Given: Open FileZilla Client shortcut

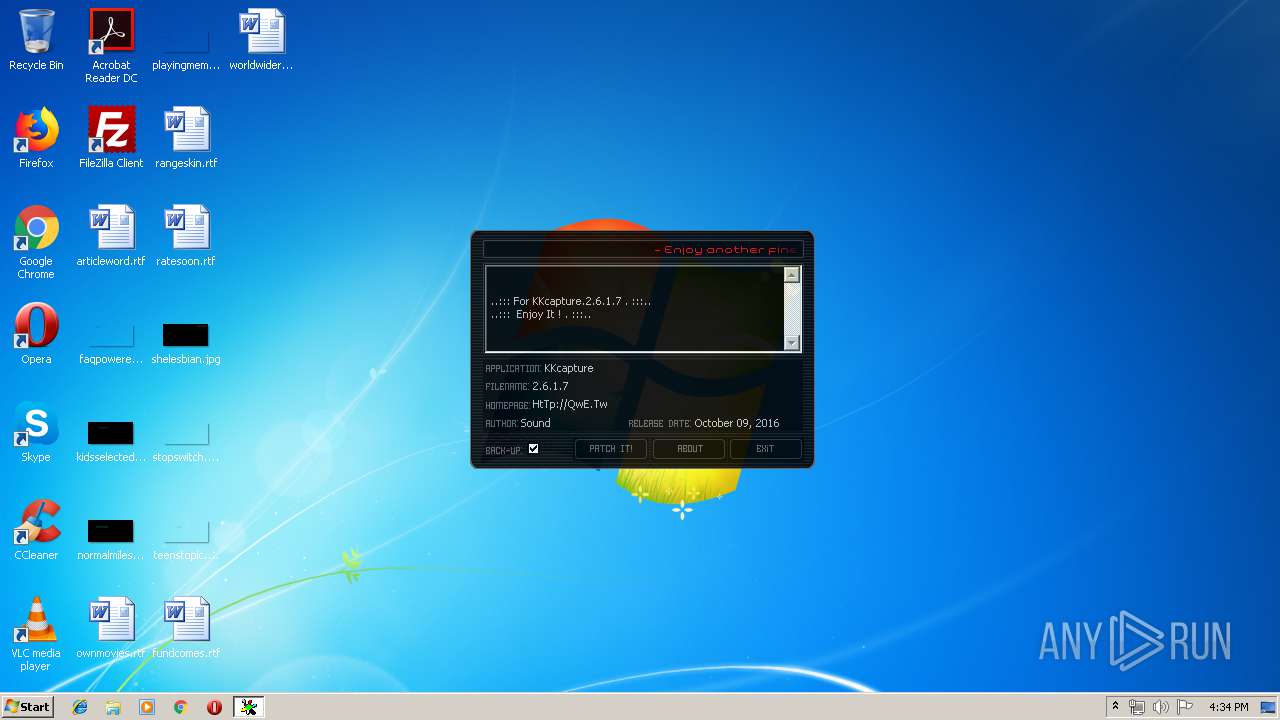Looking at the screenshot, I should click(111, 139).
